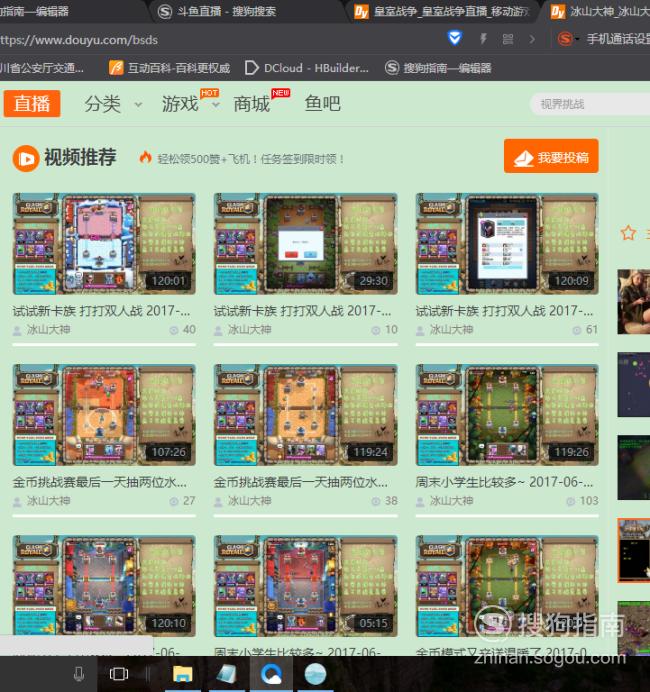Open the 轻松领500赞+飞机 promo link
Viewport: 650px width, 692px height.
point(251,159)
